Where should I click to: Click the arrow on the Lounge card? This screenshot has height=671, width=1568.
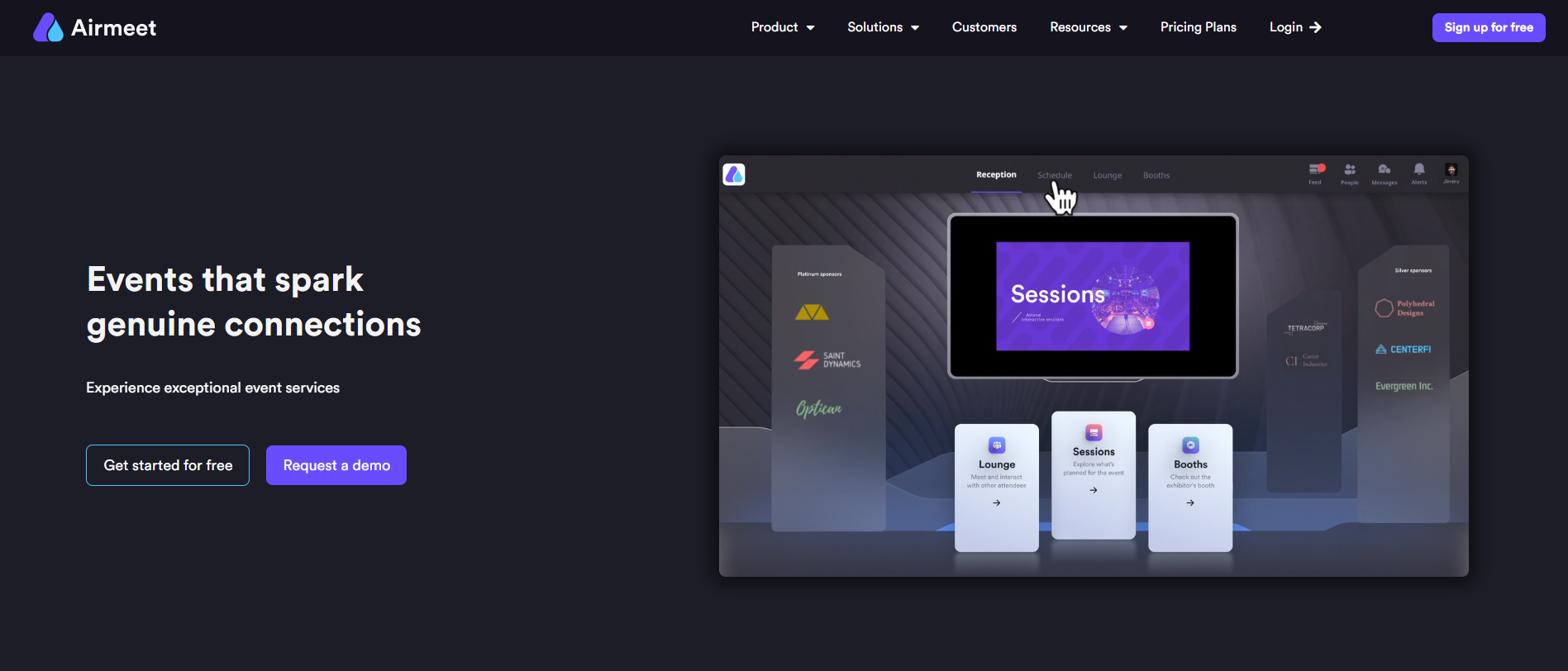click(x=997, y=502)
